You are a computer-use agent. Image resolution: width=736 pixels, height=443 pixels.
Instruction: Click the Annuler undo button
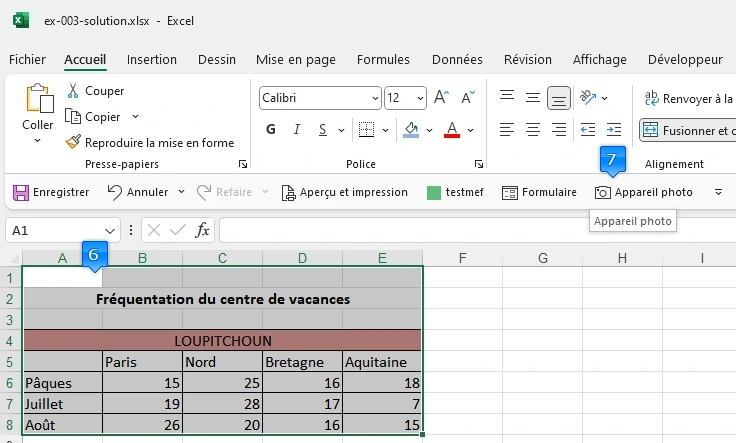click(138, 192)
